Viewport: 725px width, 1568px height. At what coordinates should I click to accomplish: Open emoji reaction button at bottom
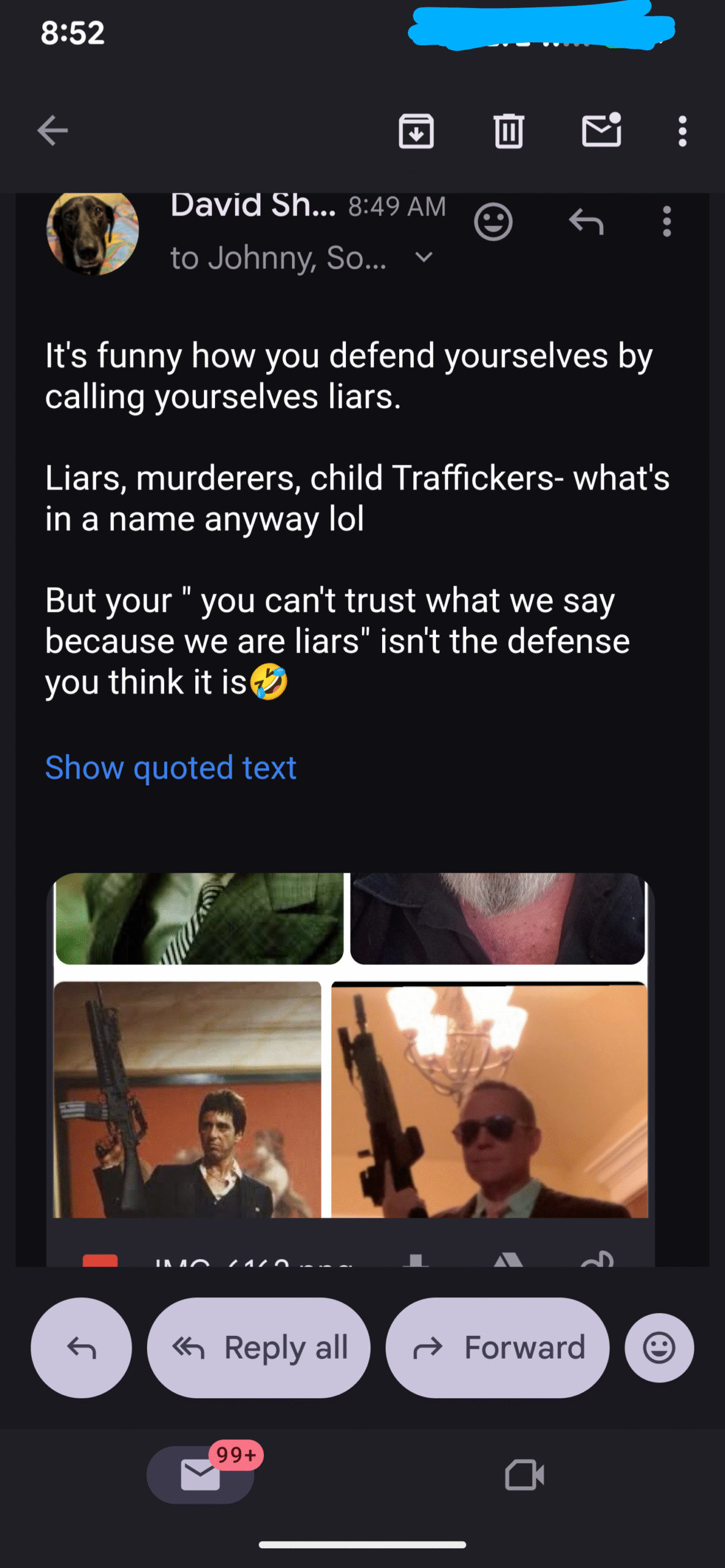click(659, 1347)
